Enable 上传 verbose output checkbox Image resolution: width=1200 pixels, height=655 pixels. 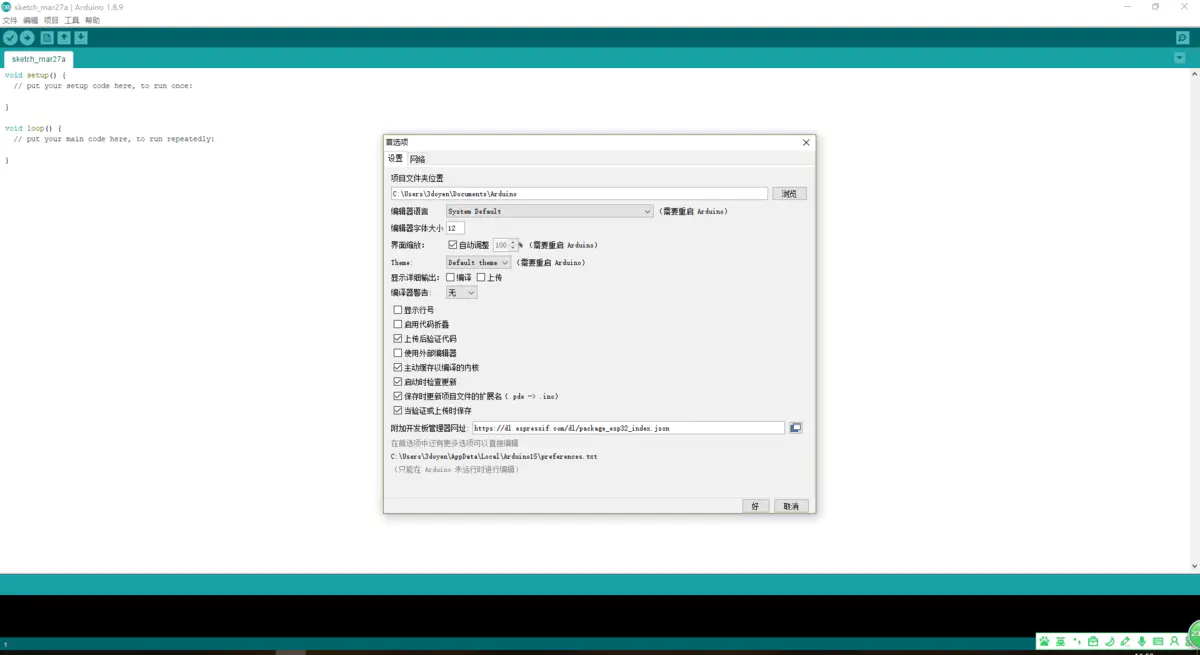(x=481, y=277)
